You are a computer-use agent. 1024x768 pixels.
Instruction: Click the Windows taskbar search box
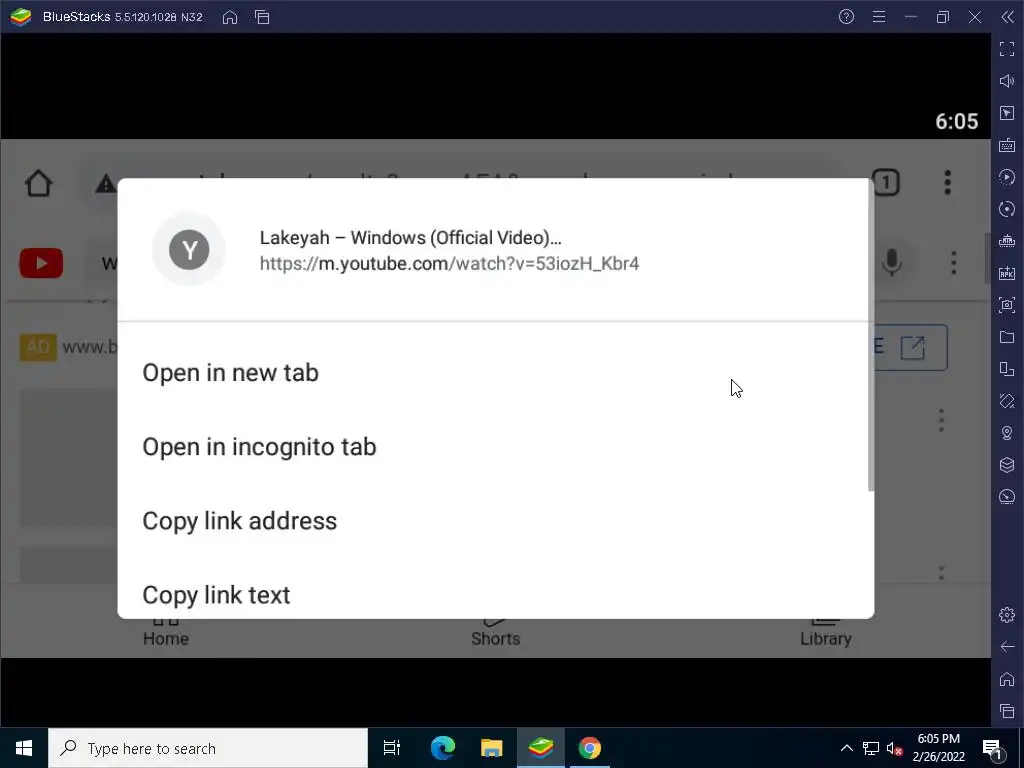pyautogui.click(x=208, y=748)
